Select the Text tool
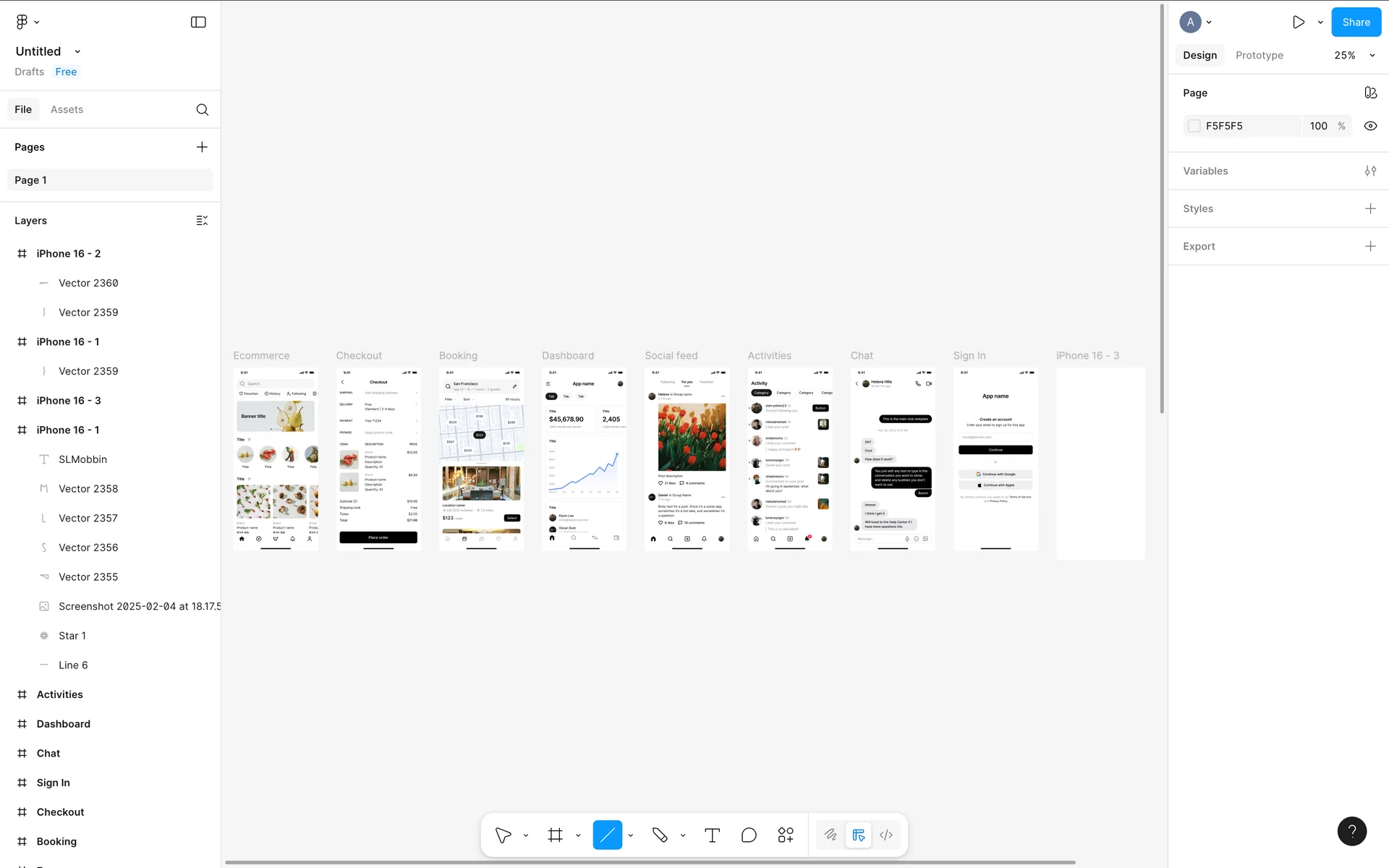Image resolution: width=1389 pixels, height=868 pixels. (712, 835)
